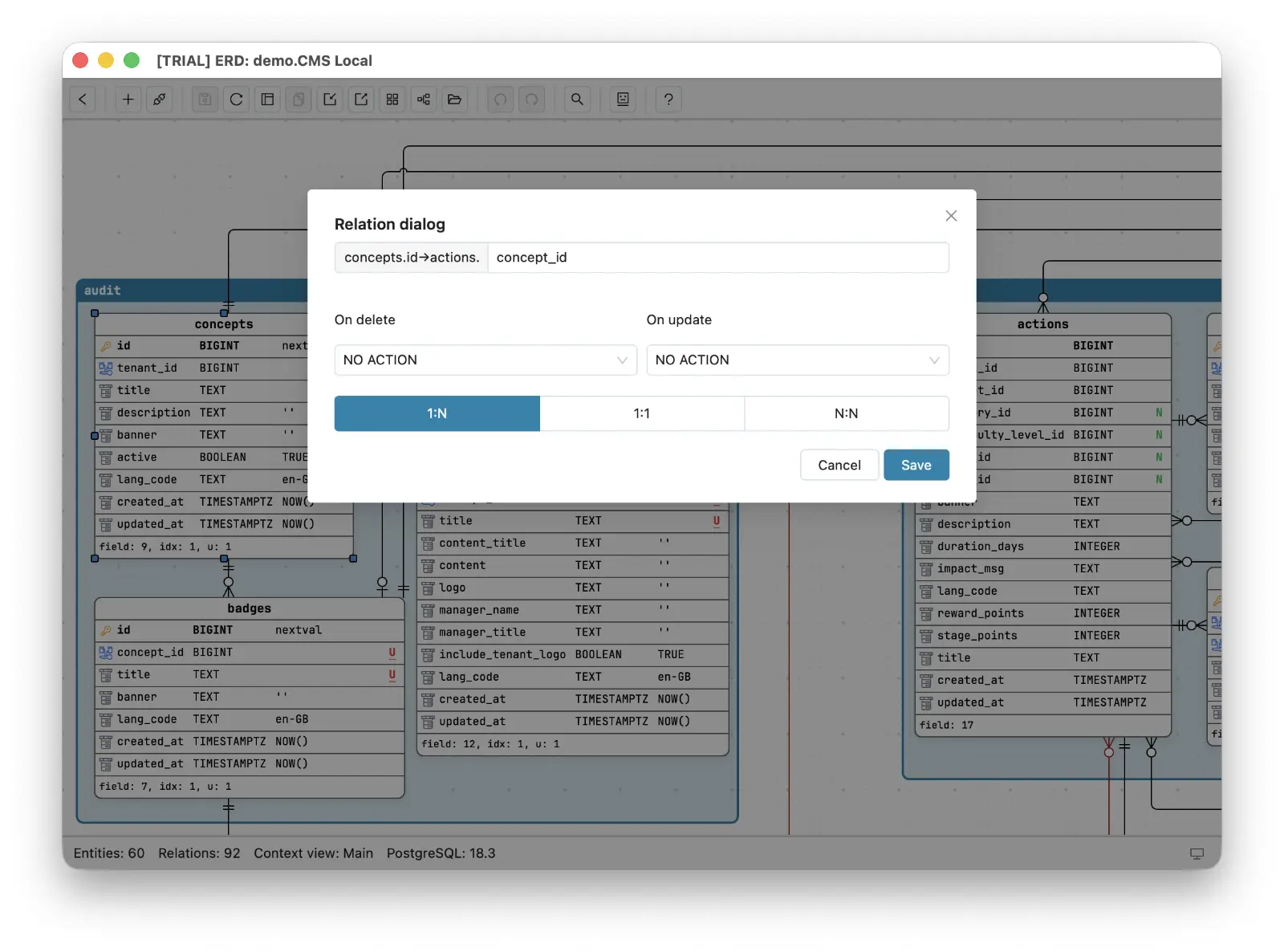Click the refresh circular arrow icon

(236, 100)
